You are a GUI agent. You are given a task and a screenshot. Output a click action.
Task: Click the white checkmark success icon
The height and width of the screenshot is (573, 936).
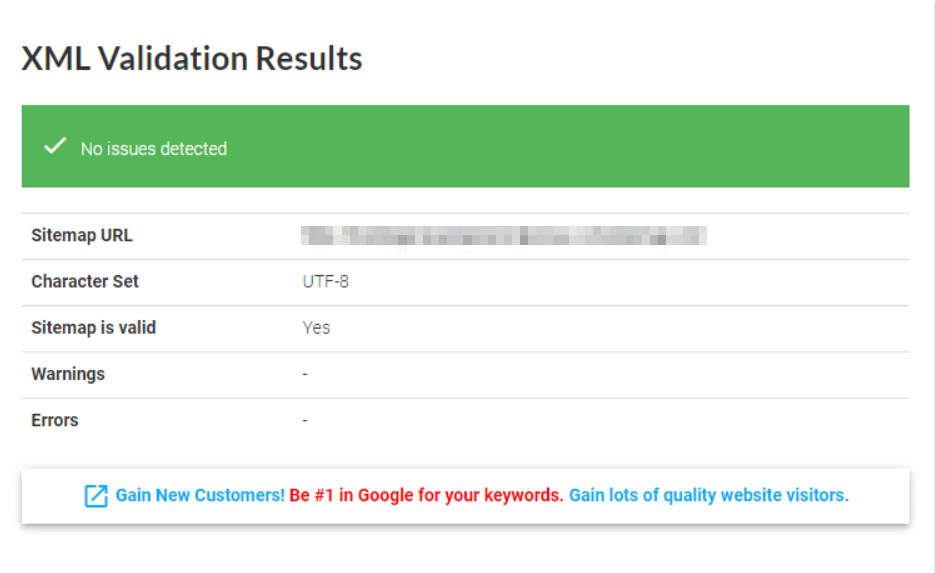(54, 147)
